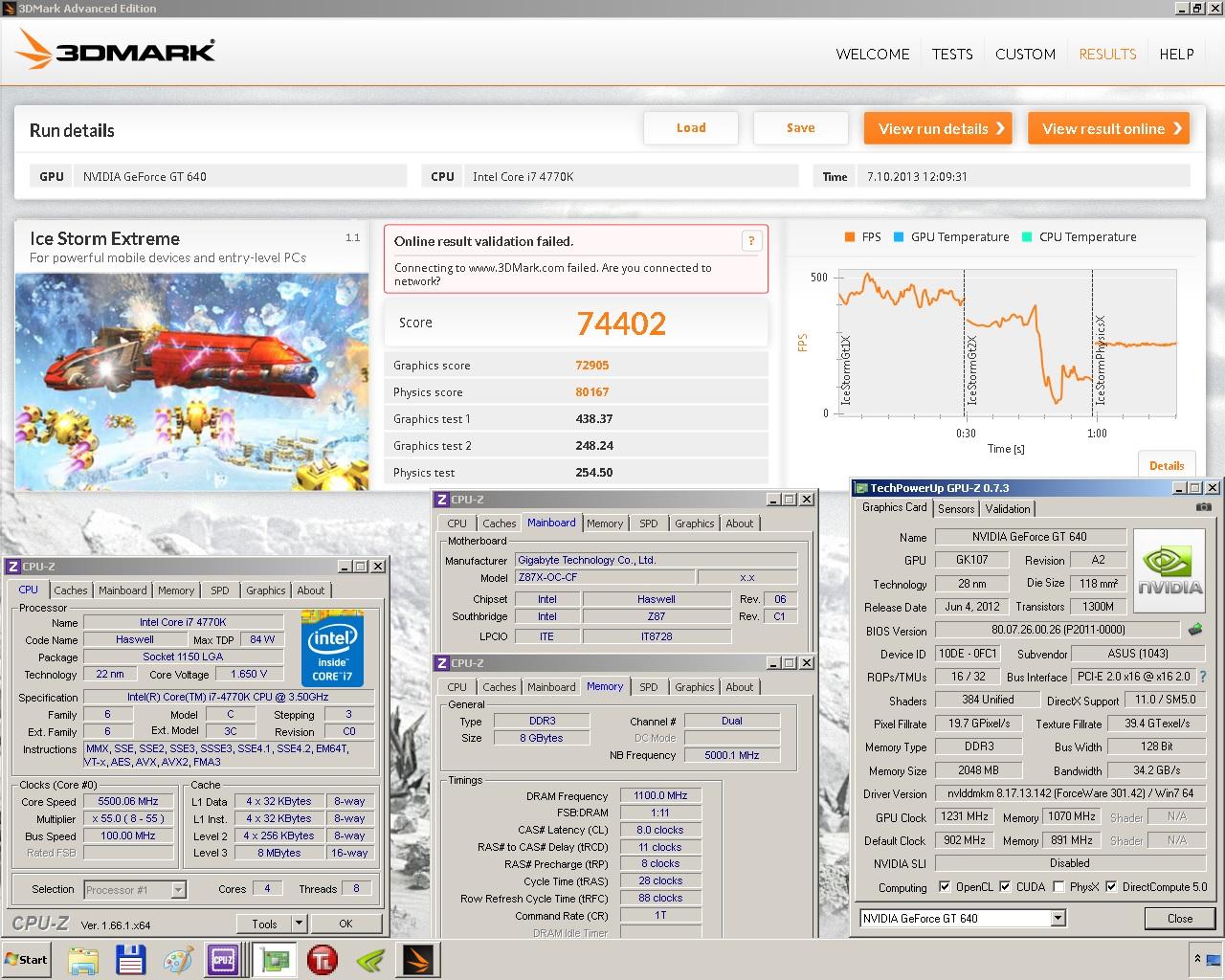The height and width of the screenshot is (980, 1225).
Task: Open the validation help question mark
Action: pyautogui.click(x=751, y=241)
